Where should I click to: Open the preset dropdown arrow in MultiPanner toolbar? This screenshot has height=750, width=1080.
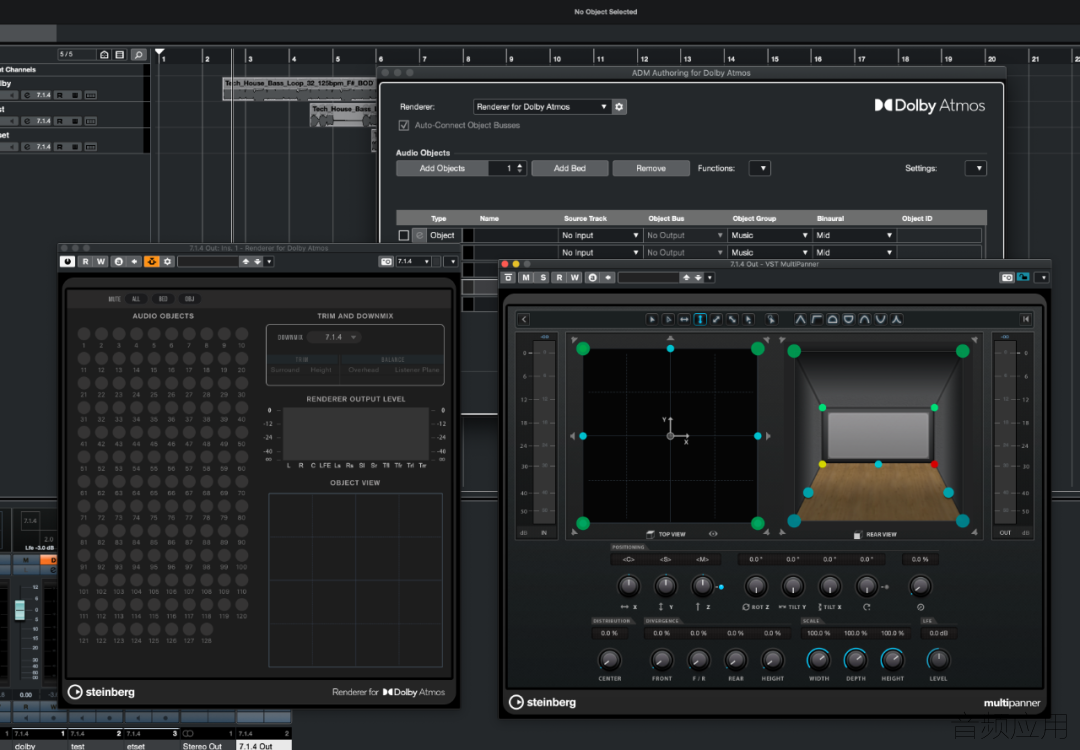[709, 278]
